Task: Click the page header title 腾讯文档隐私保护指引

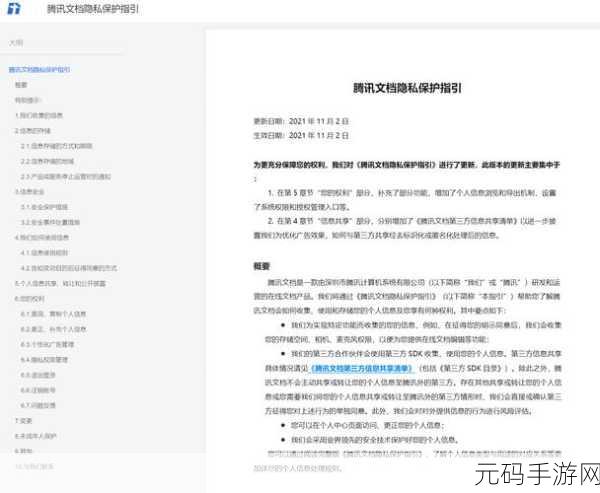Action: pyautogui.click(x=93, y=9)
